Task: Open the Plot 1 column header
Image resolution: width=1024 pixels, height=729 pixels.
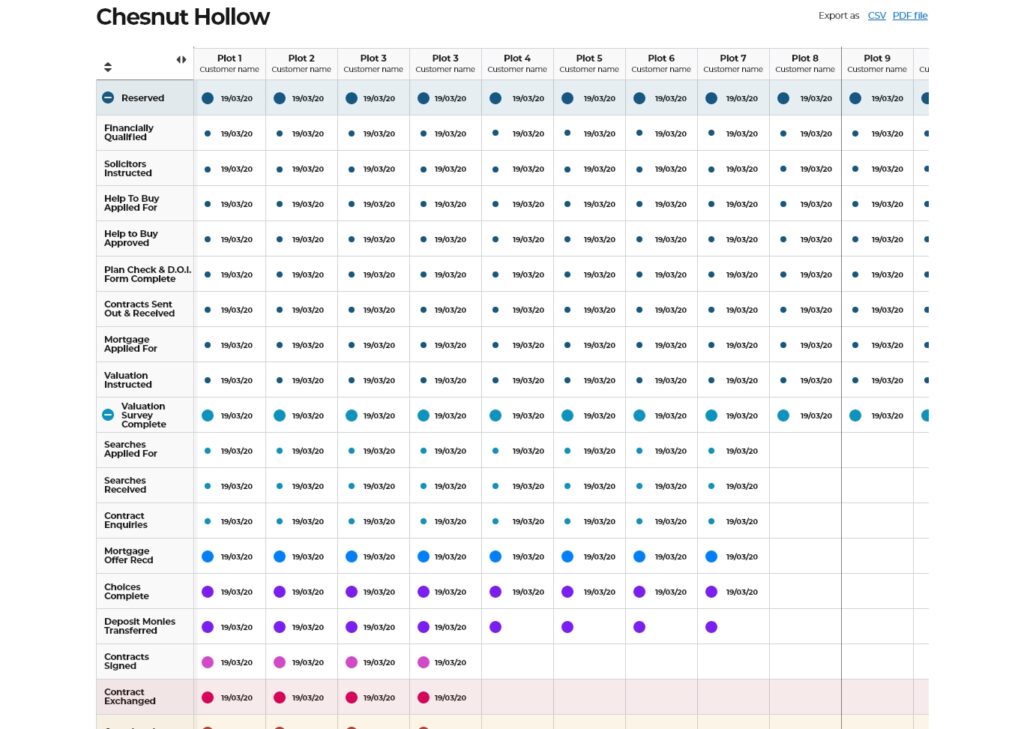Action: (229, 63)
